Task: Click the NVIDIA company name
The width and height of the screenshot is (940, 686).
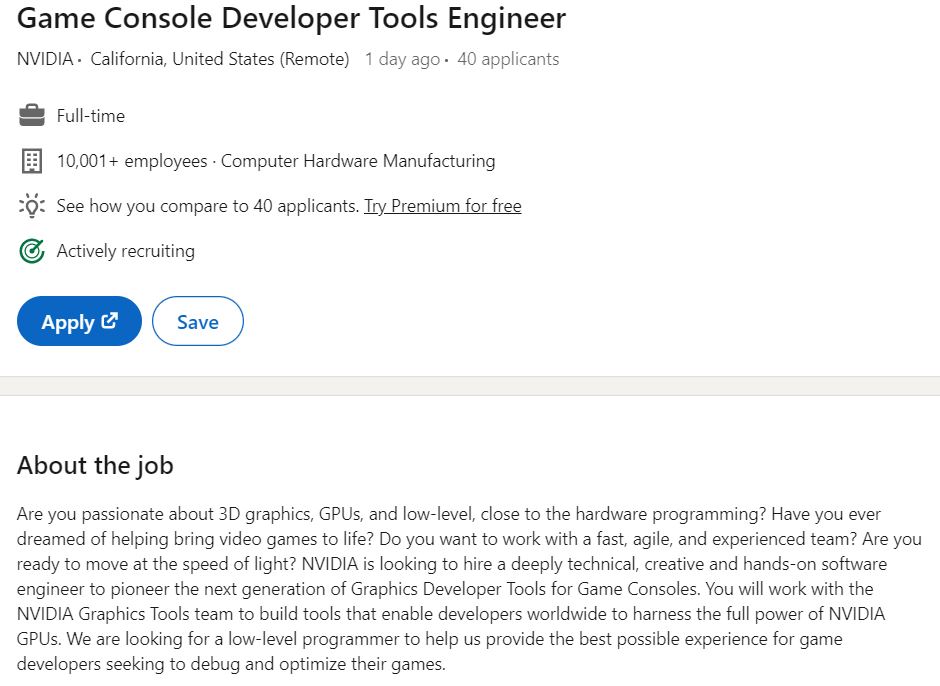Action: click(x=45, y=59)
